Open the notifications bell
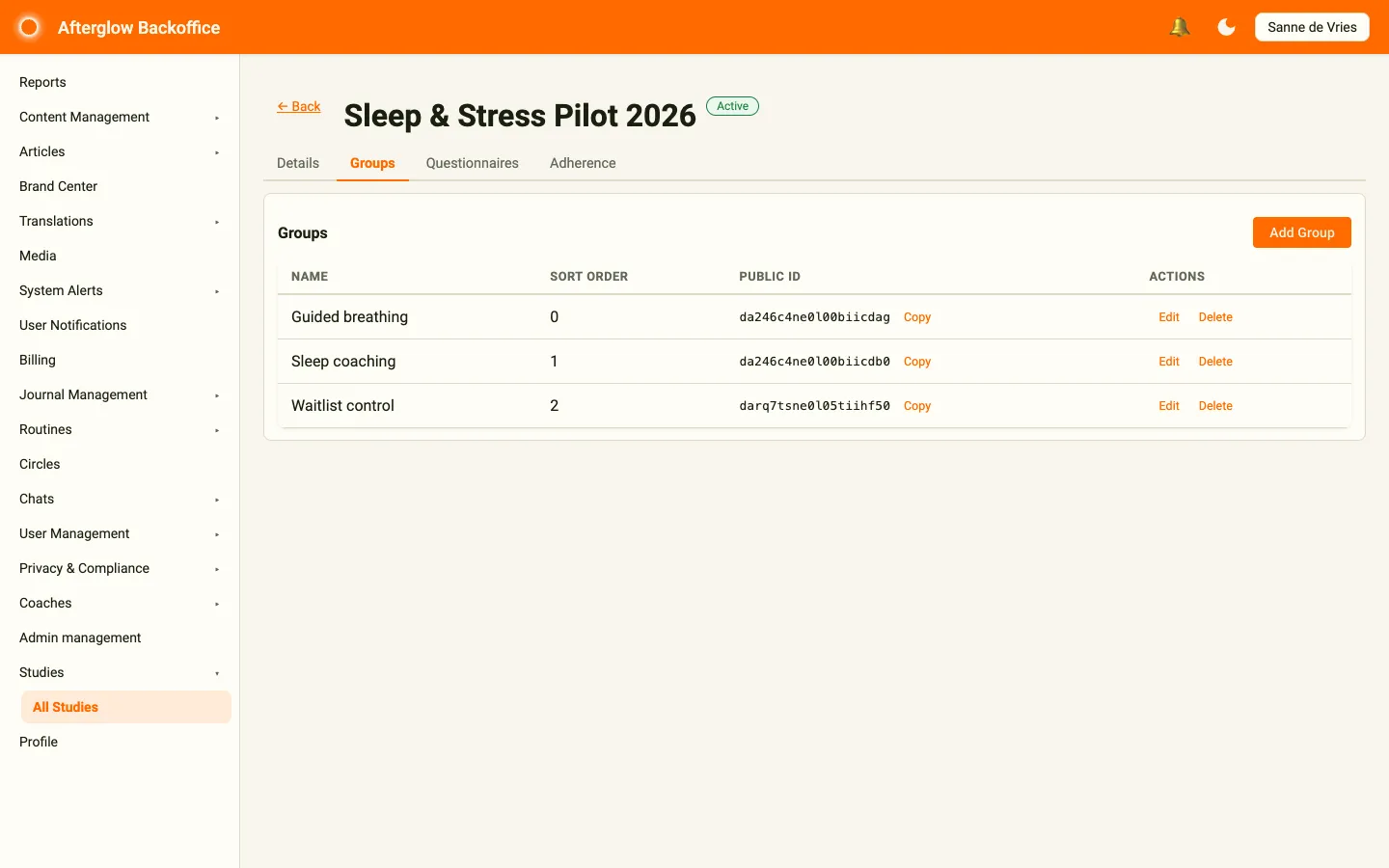1389x868 pixels. click(x=1179, y=27)
